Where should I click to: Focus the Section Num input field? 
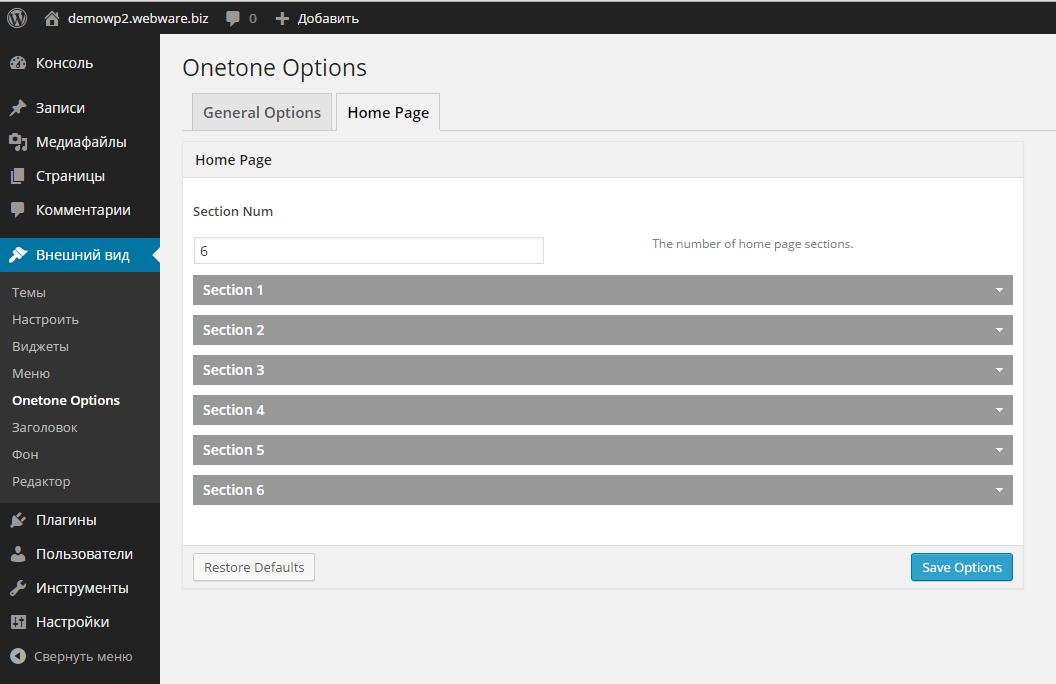tap(368, 251)
